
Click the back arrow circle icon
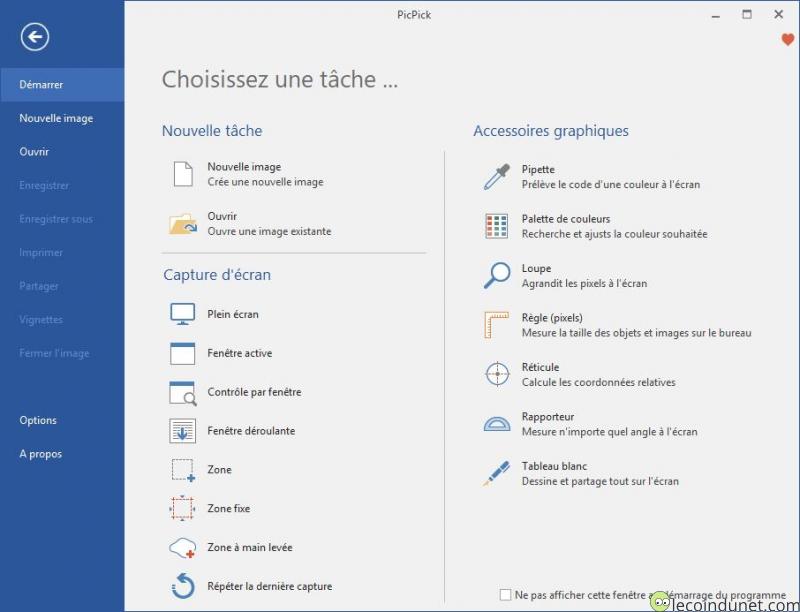pyautogui.click(x=35, y=37)
